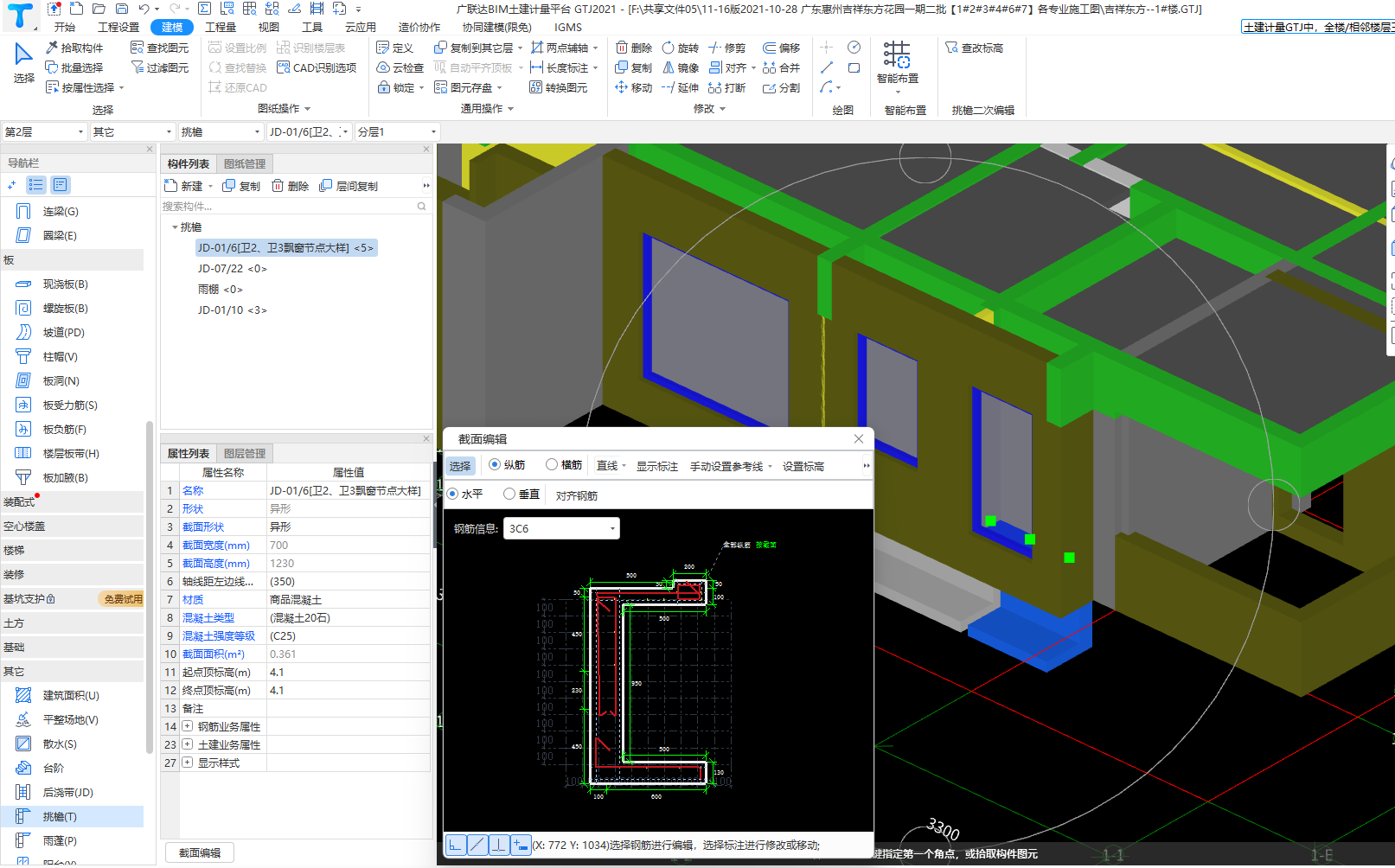Click the 删除 delete tool in ribbon
Screen dimensions: 1395x868
click(634, 48)
